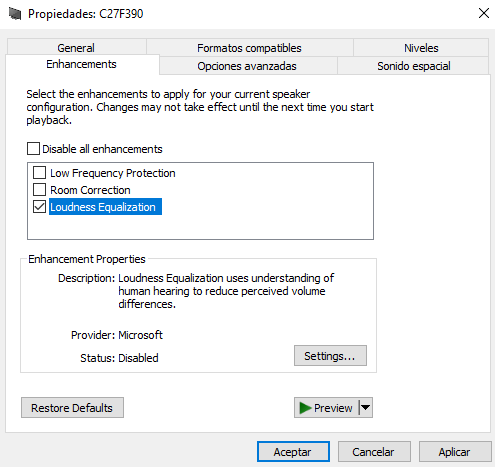Screen dimensions: 495x467
Task: Open Settings for Loudness Equalization
Action: tap(330, 356)
